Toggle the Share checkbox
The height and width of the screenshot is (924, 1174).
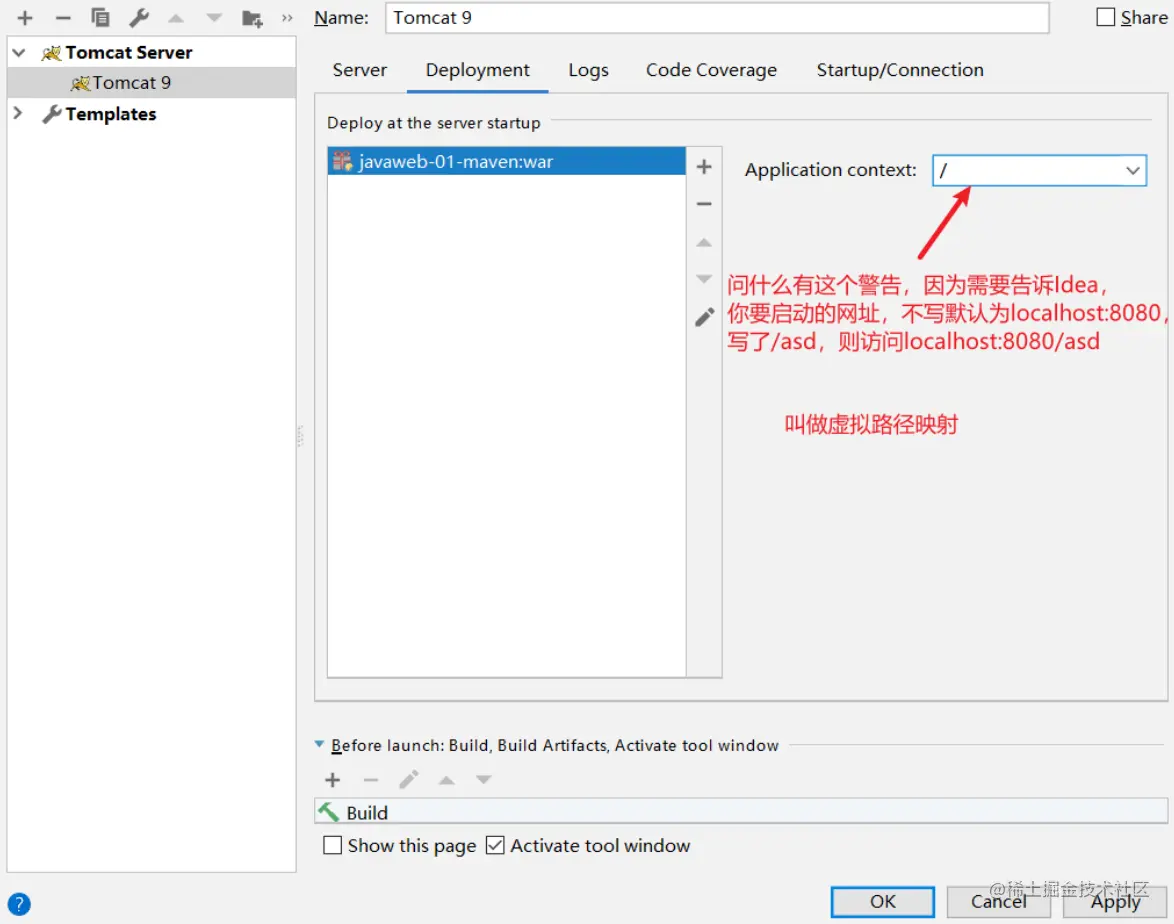[x=1105, y=17]
